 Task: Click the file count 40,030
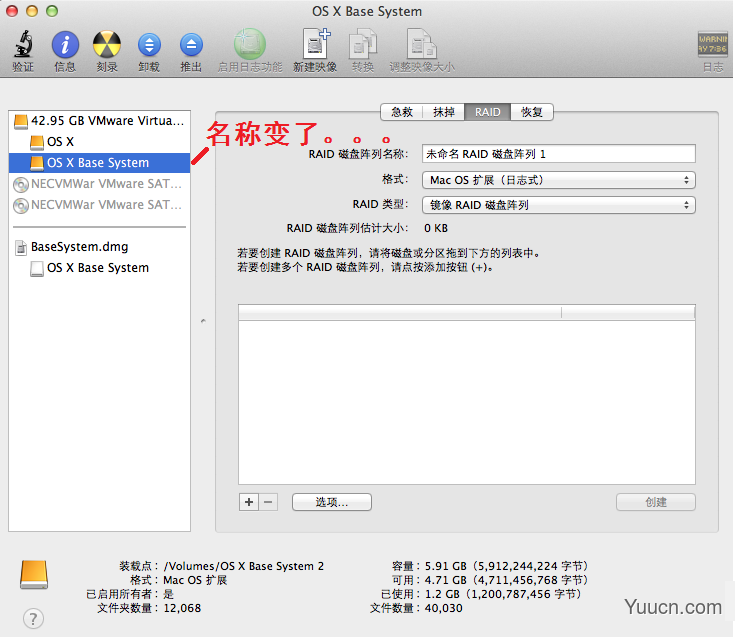[443, 608]
